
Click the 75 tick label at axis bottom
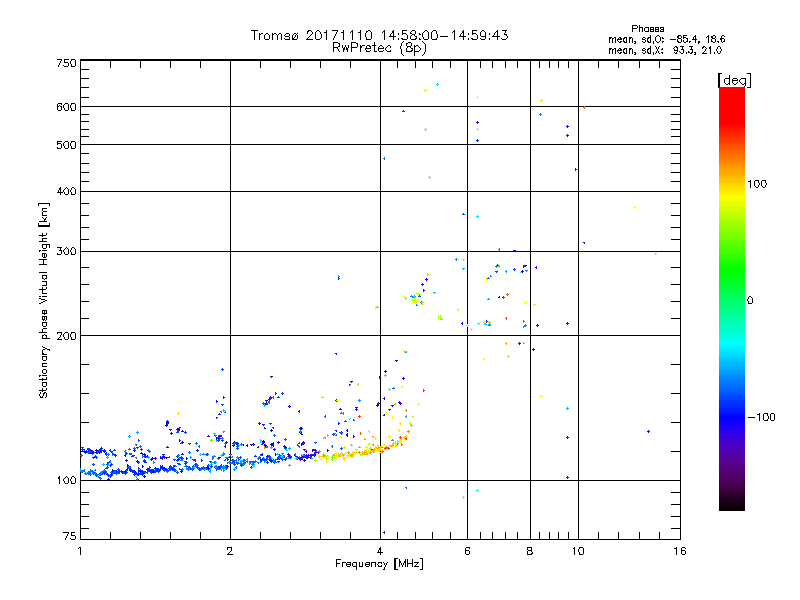coord(70,536)
